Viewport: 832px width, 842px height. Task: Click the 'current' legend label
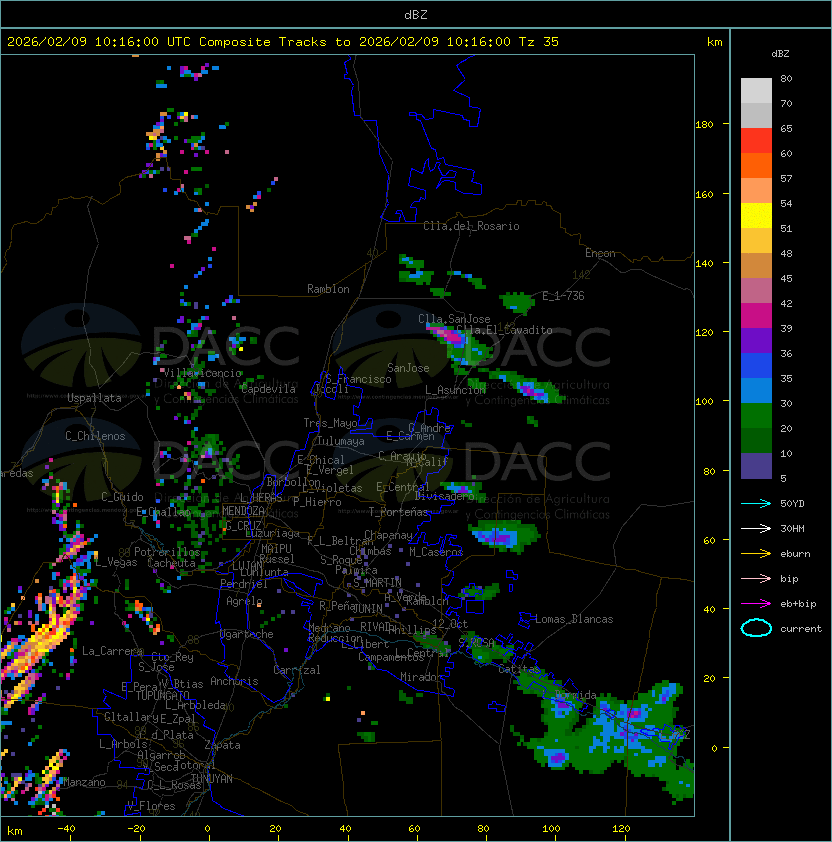[801, 628]
